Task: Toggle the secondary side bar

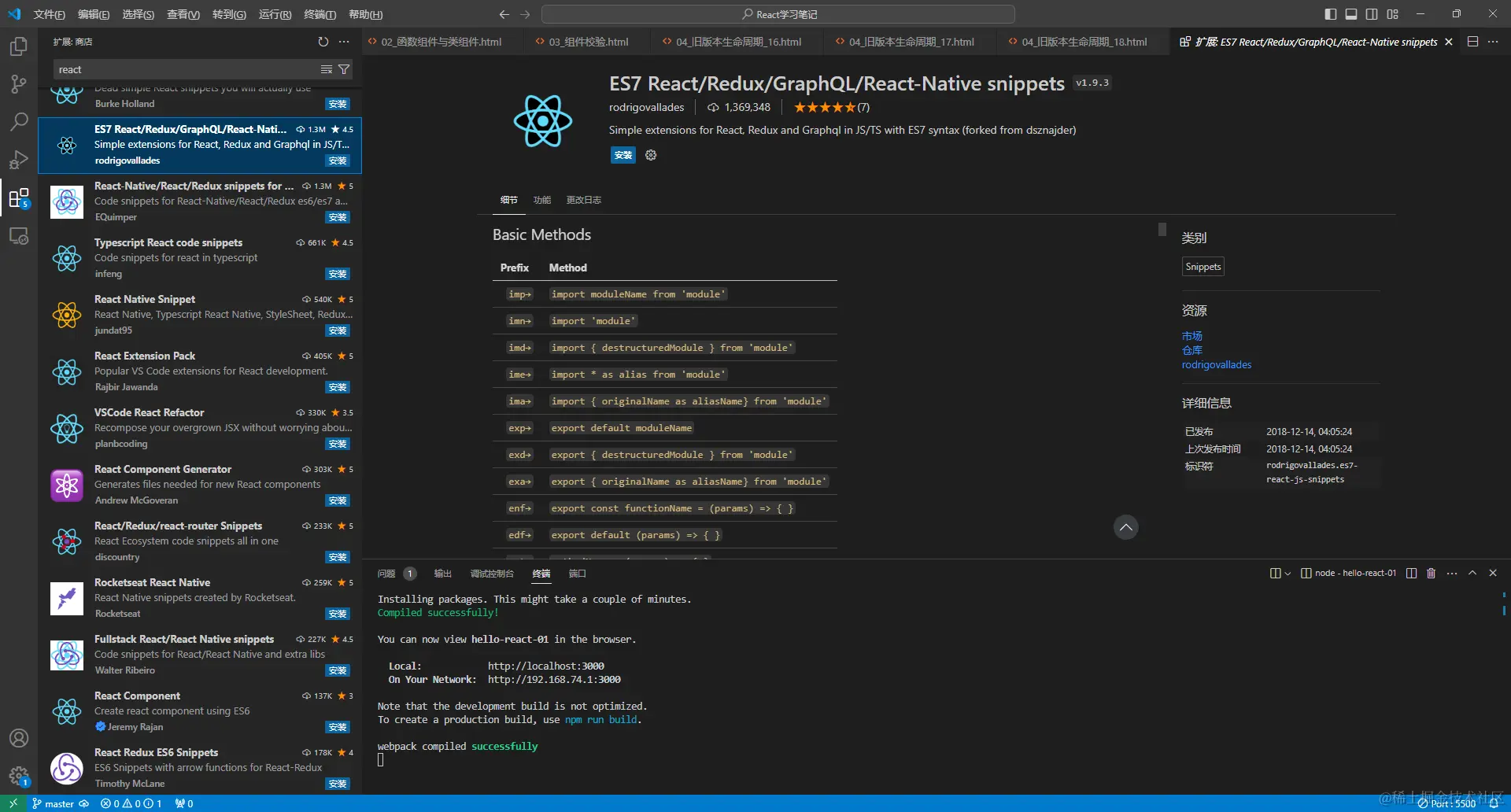Action: (x=1372, y=14)
